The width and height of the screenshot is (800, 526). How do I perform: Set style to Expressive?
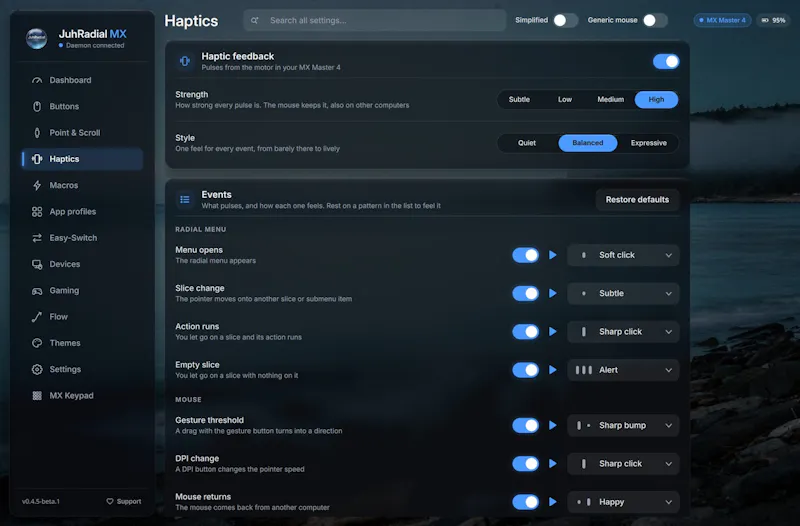click(x=648, y=143)
